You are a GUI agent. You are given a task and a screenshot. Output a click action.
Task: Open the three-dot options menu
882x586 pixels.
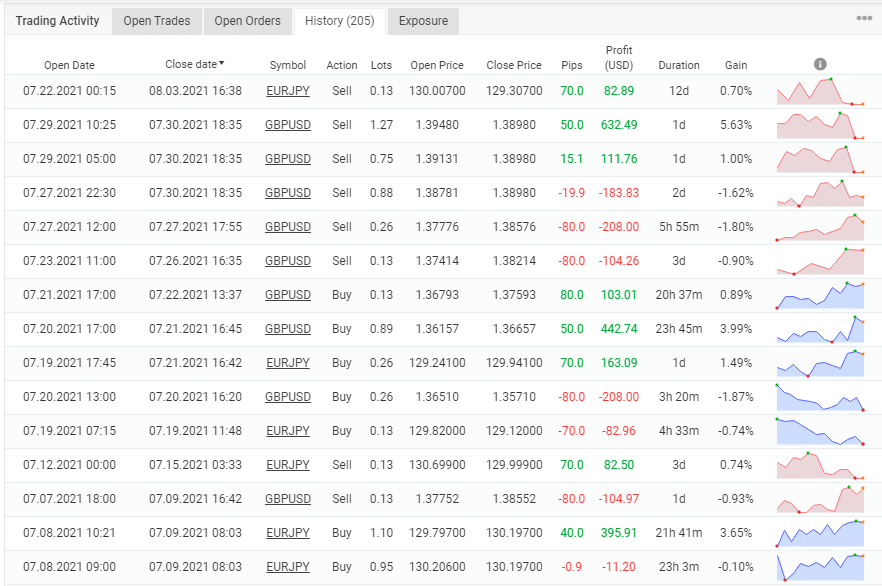864,18
